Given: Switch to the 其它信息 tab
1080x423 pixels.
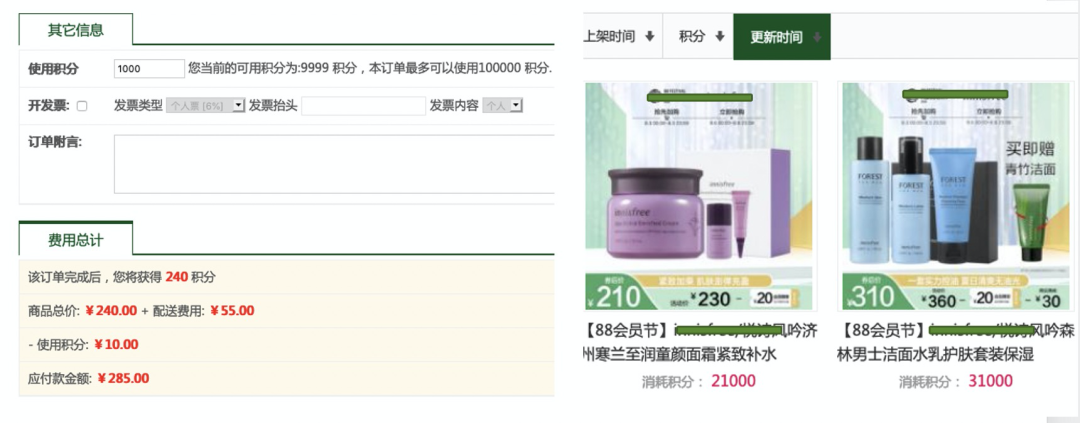Looking at the screenshot, I should (x=76, y=30).
